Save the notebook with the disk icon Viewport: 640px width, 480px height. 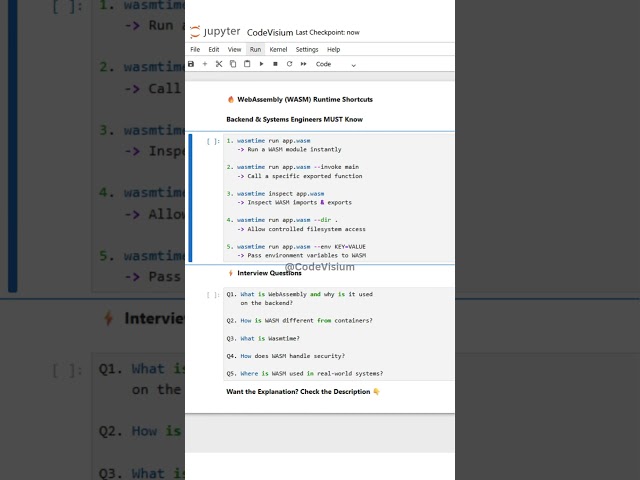tap(191, 64)
